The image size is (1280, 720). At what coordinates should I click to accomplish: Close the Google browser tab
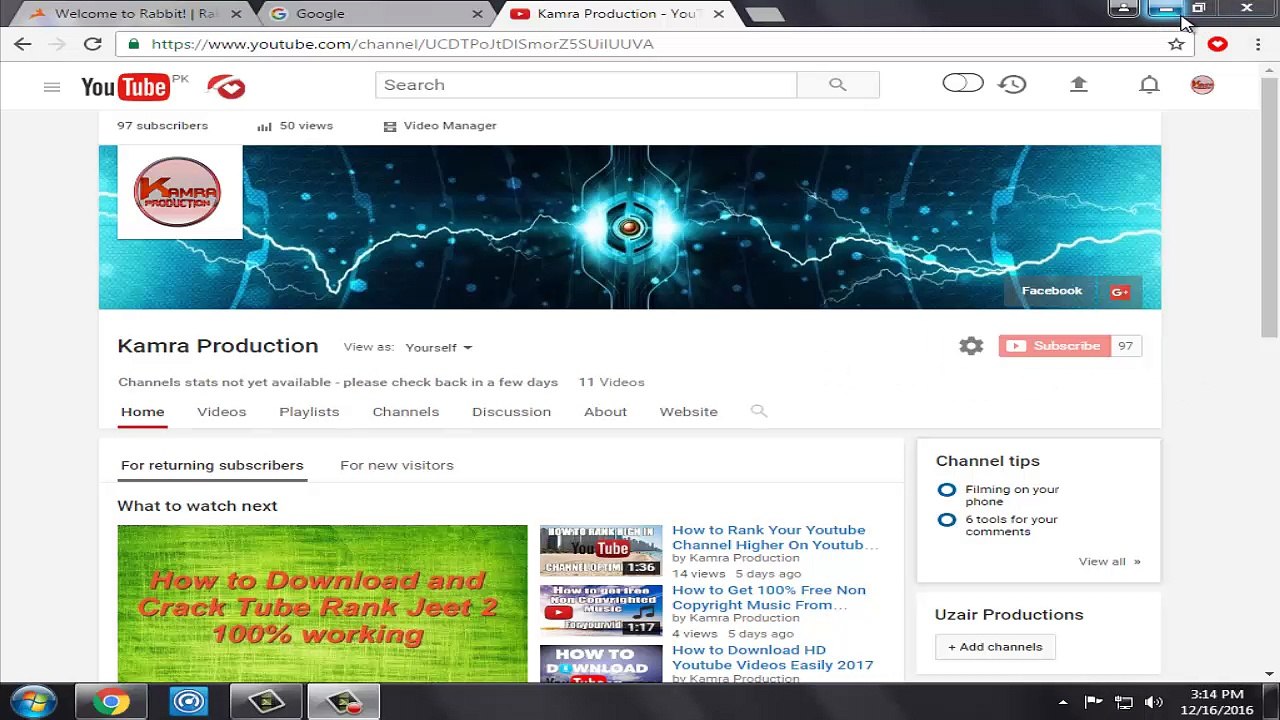pyautogui.click(x=477, y=14)
